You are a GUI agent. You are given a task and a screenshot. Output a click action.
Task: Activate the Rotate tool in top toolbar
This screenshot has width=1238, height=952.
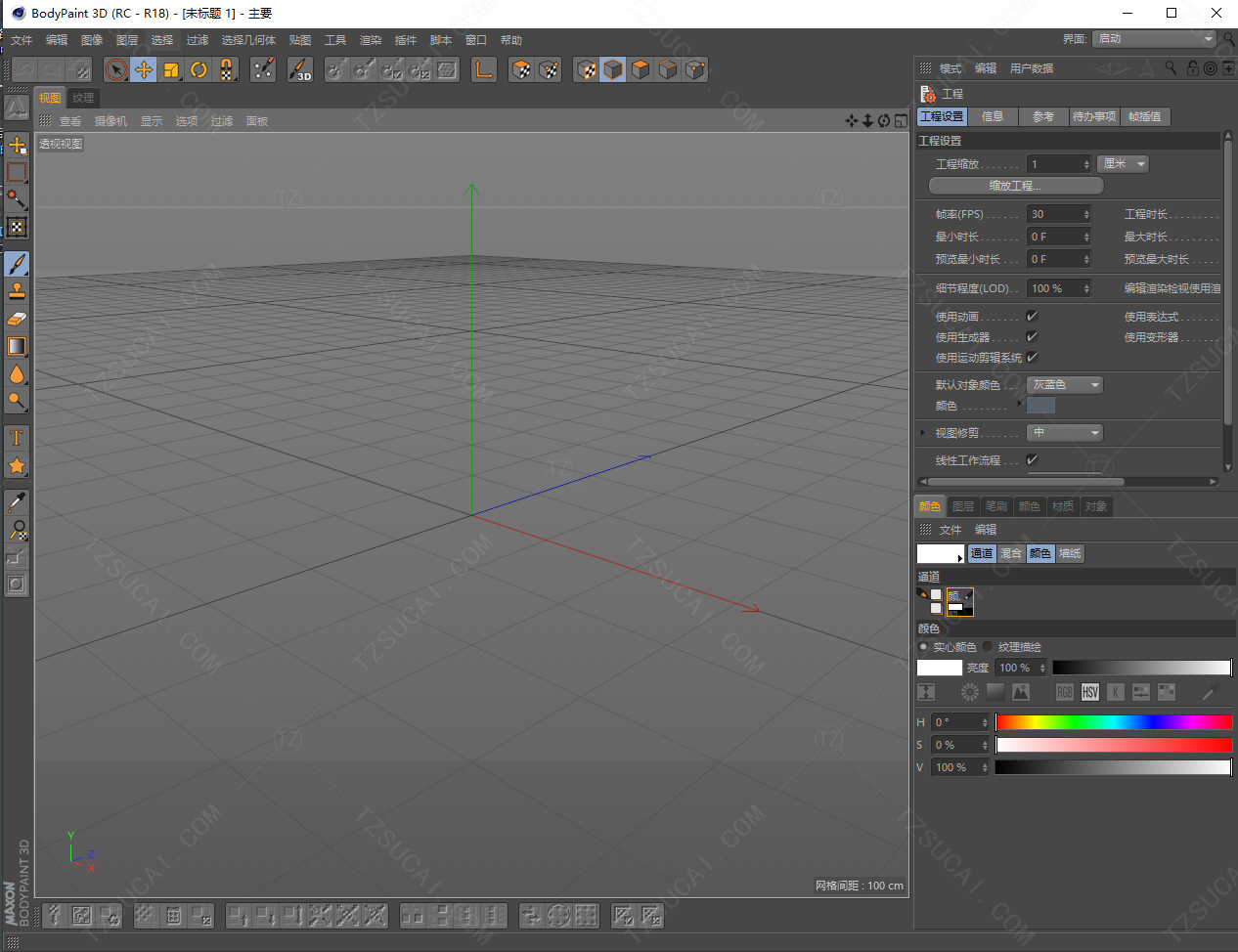pyautogui.click(x=199, y=69)
